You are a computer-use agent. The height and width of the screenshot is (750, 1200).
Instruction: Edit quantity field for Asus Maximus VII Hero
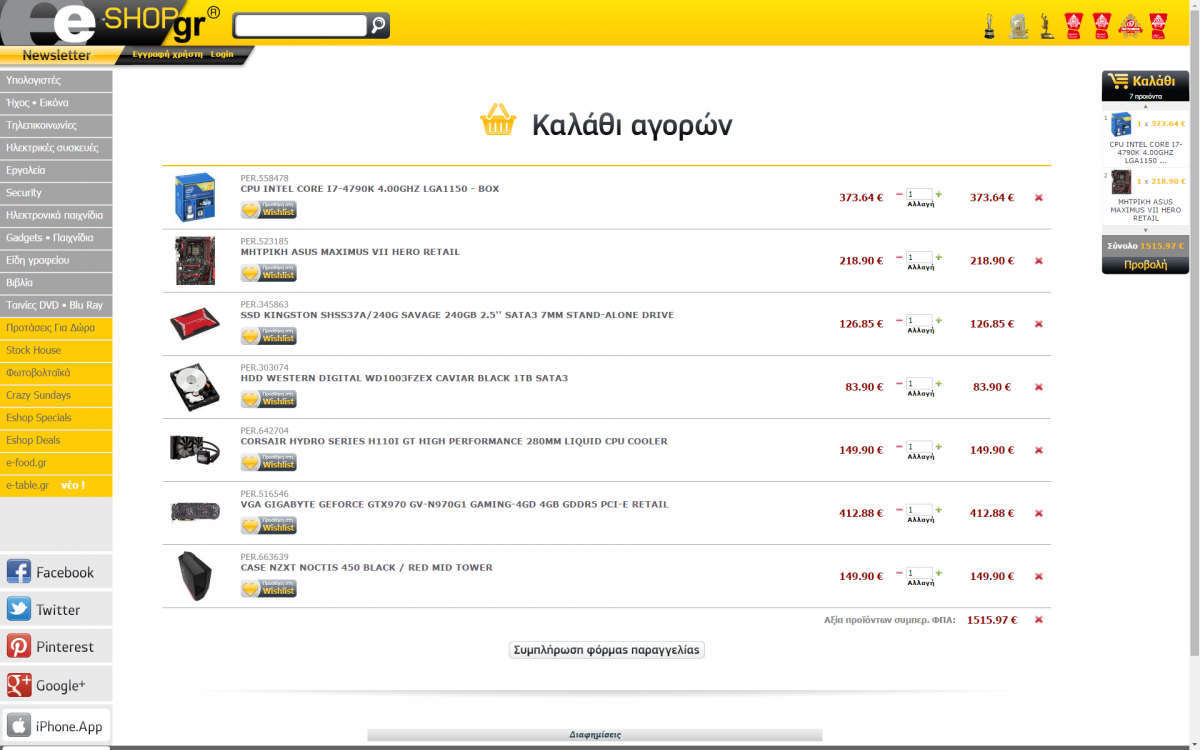point(919,257)
